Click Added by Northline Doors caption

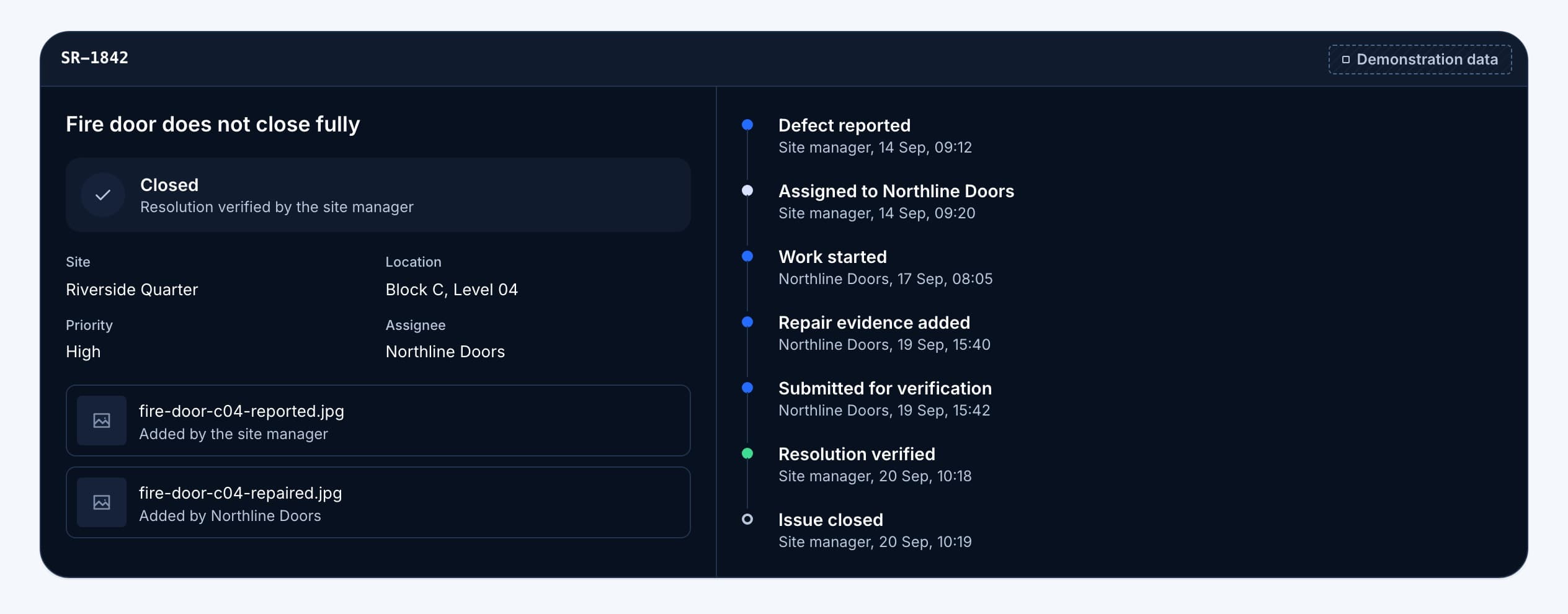tap(230, 516)
